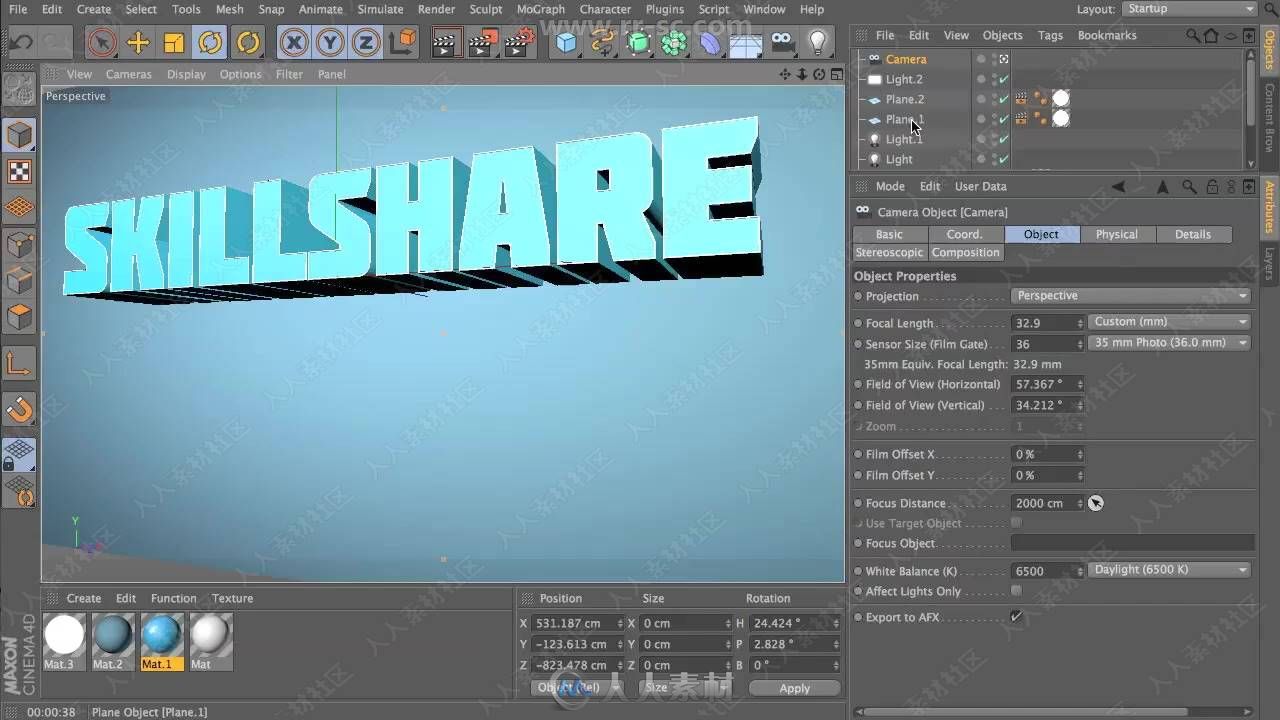The image size is (1280, 720).
Task: Toggle the Z axis lock
Action: click(x=366, y=43)
